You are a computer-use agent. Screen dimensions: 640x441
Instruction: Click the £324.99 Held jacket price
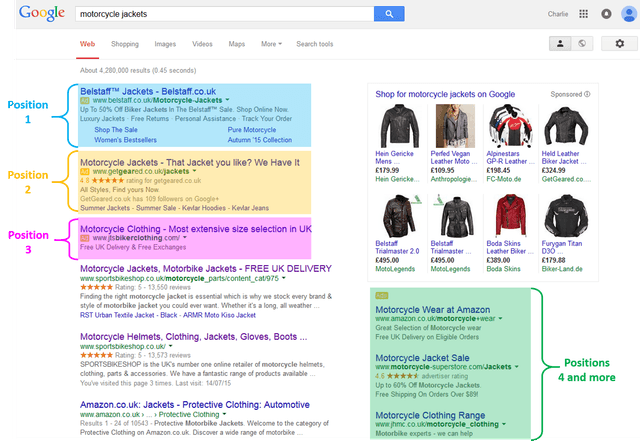point(553,170)
